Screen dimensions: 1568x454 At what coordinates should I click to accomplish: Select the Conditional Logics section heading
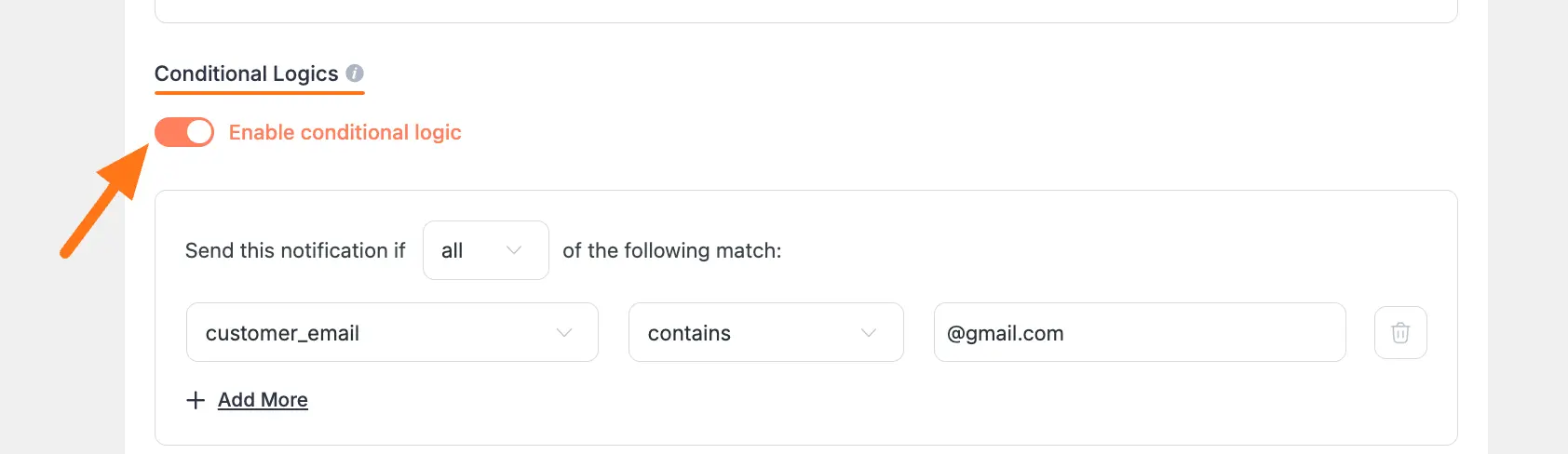pos(246,73)
